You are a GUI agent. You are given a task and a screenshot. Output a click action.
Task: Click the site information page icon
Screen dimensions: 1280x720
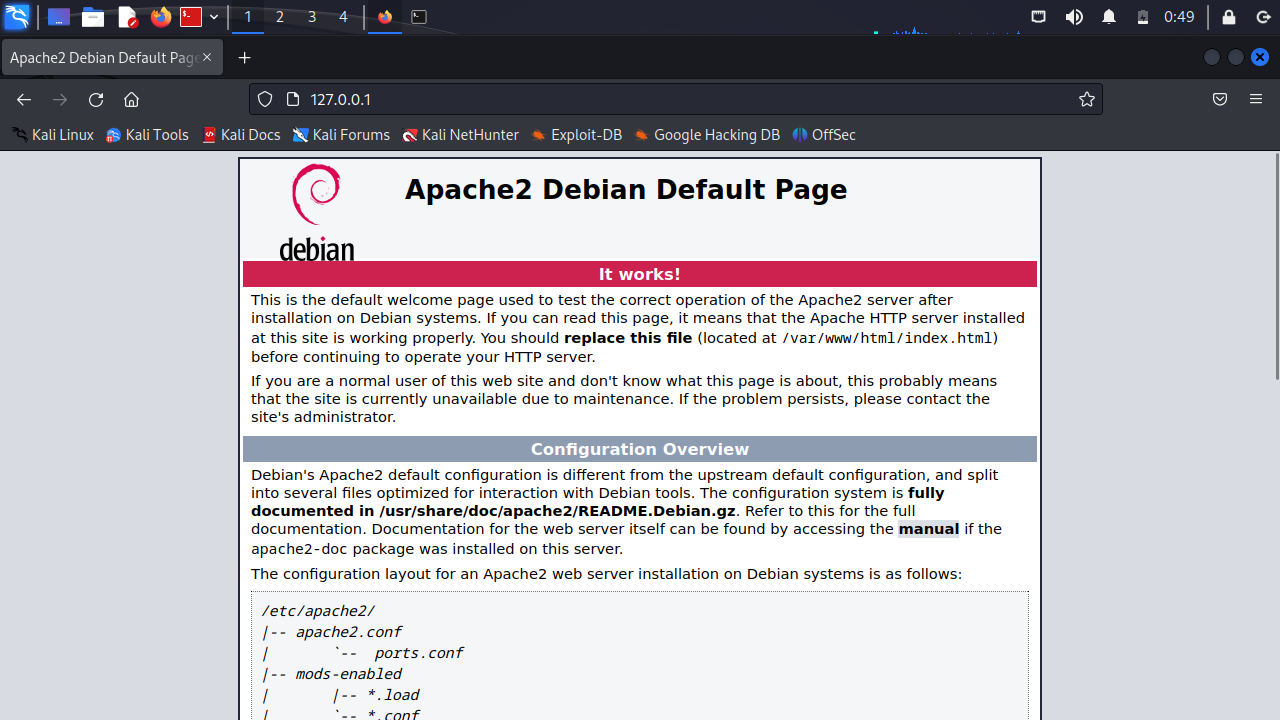tap(293, 99)
